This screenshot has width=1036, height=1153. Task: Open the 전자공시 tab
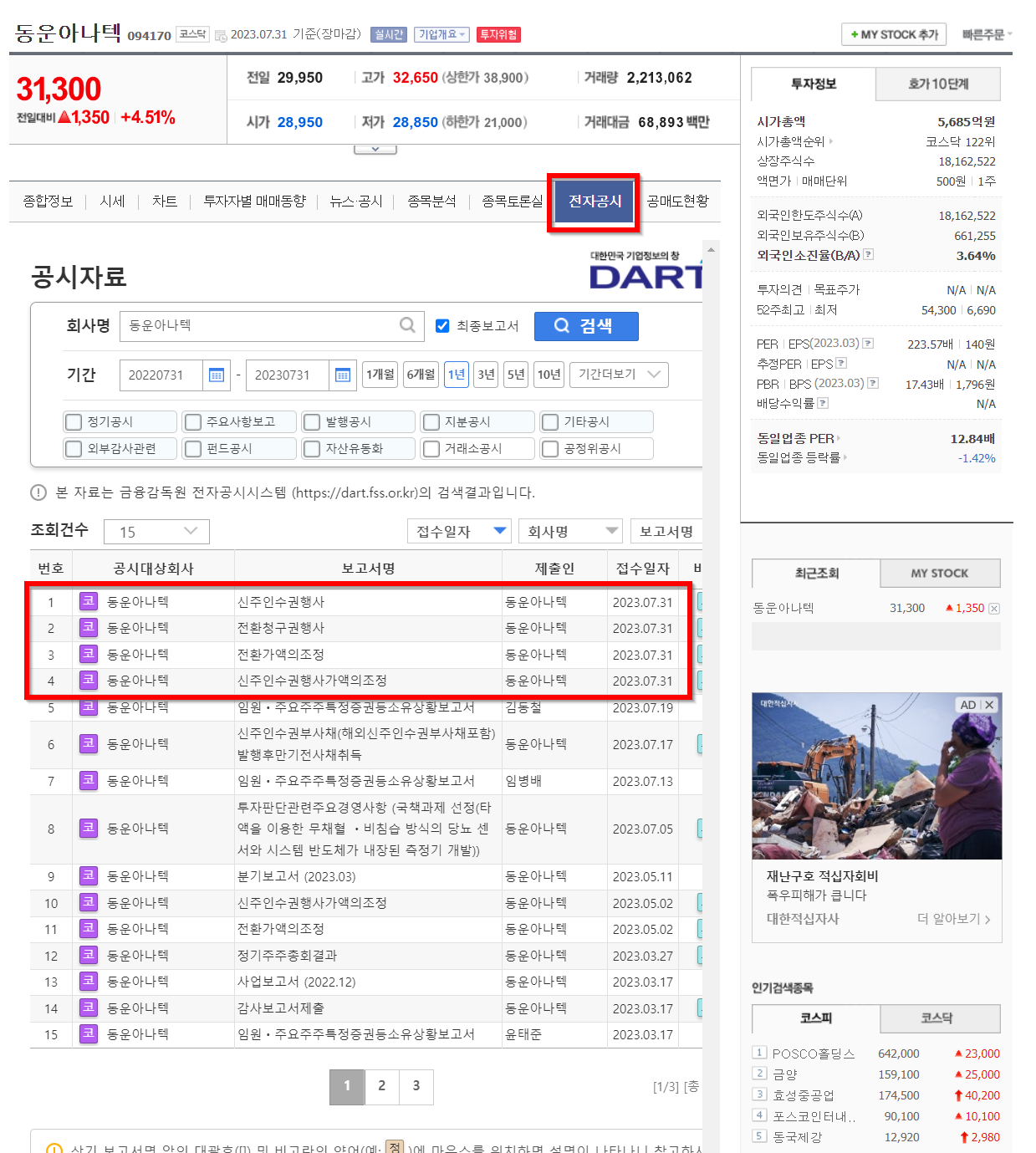pos(595,202)
